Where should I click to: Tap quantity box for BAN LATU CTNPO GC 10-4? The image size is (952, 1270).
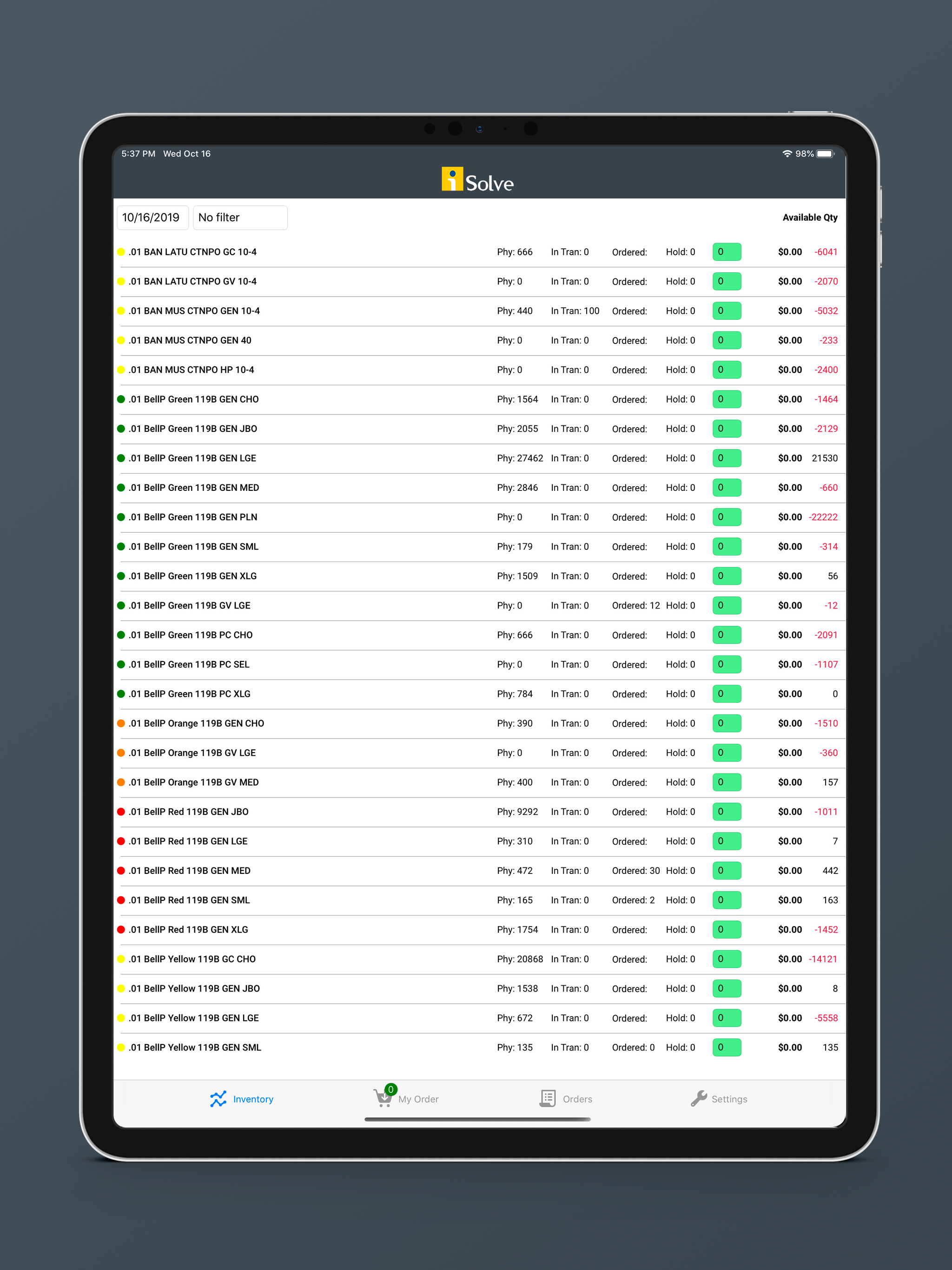(727, 252)
